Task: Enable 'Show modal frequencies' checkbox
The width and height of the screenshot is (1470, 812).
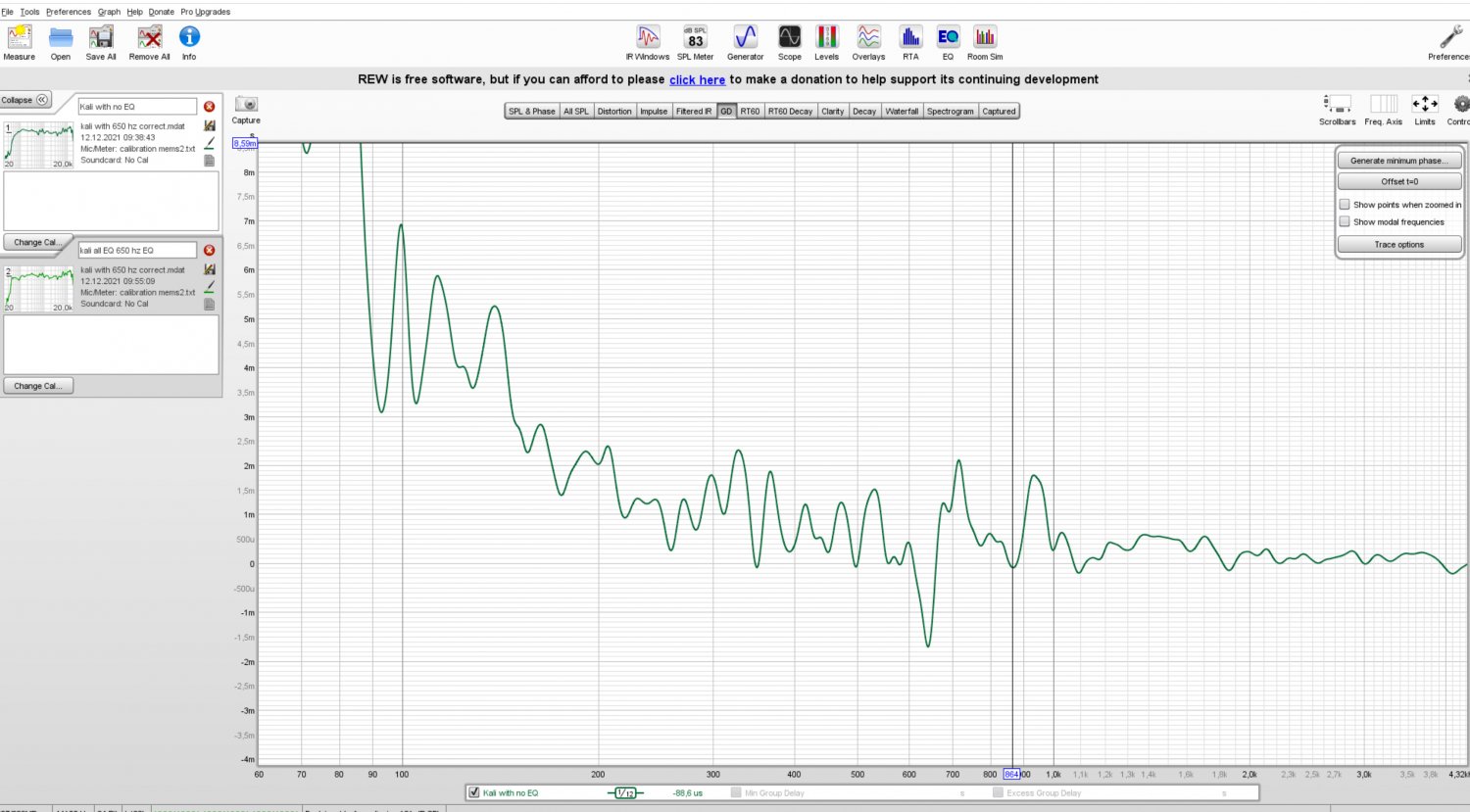Action: coord(1345,221)
